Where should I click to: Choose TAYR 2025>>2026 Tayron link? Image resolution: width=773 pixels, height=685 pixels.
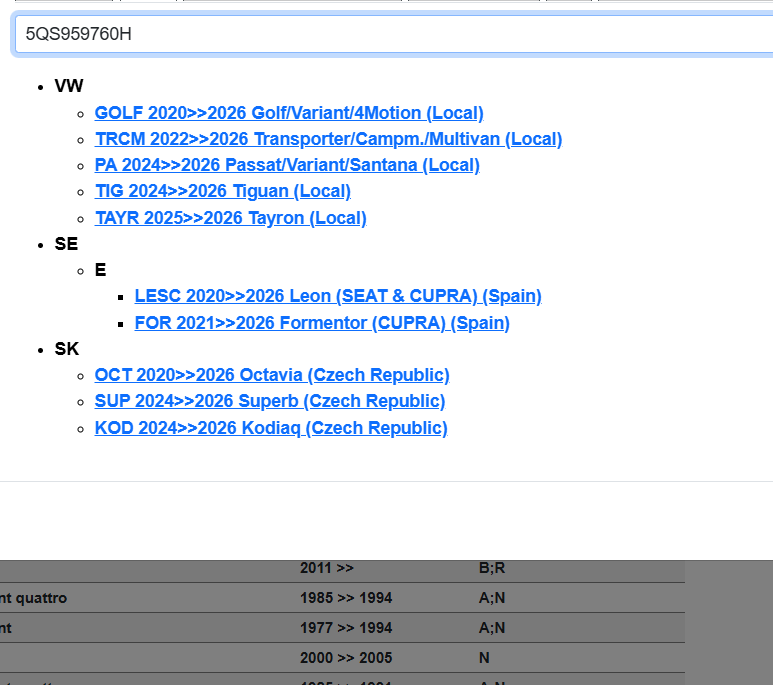pyautogui.click(x=230, y=218)
